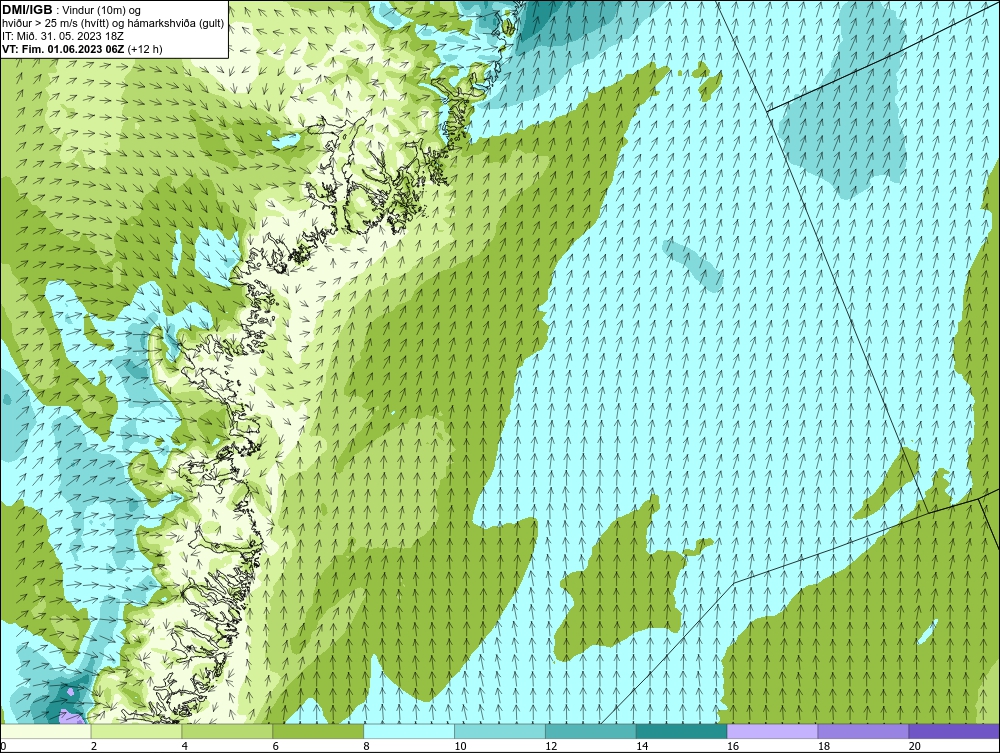1000x753 pixels.
Task: Click the legend scale value "10"
Action: [460, 746]
